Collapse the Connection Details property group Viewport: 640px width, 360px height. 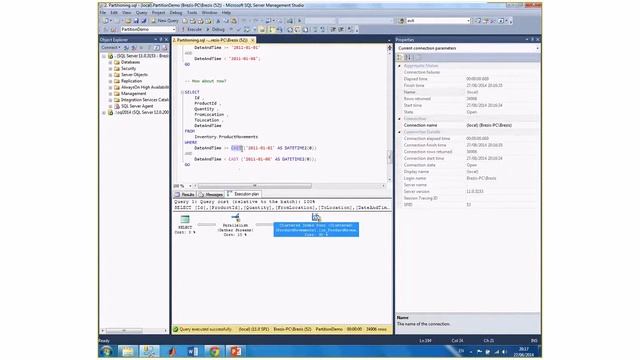pos(399,132)
